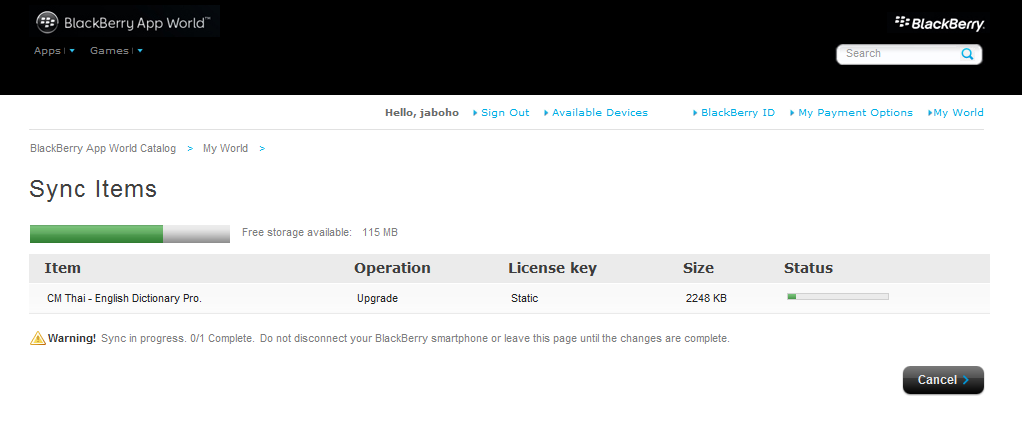Click the green free storage bar
The width and height of the screenshot is (1022, 425).
pyautogui.click(x=130, y=233)
